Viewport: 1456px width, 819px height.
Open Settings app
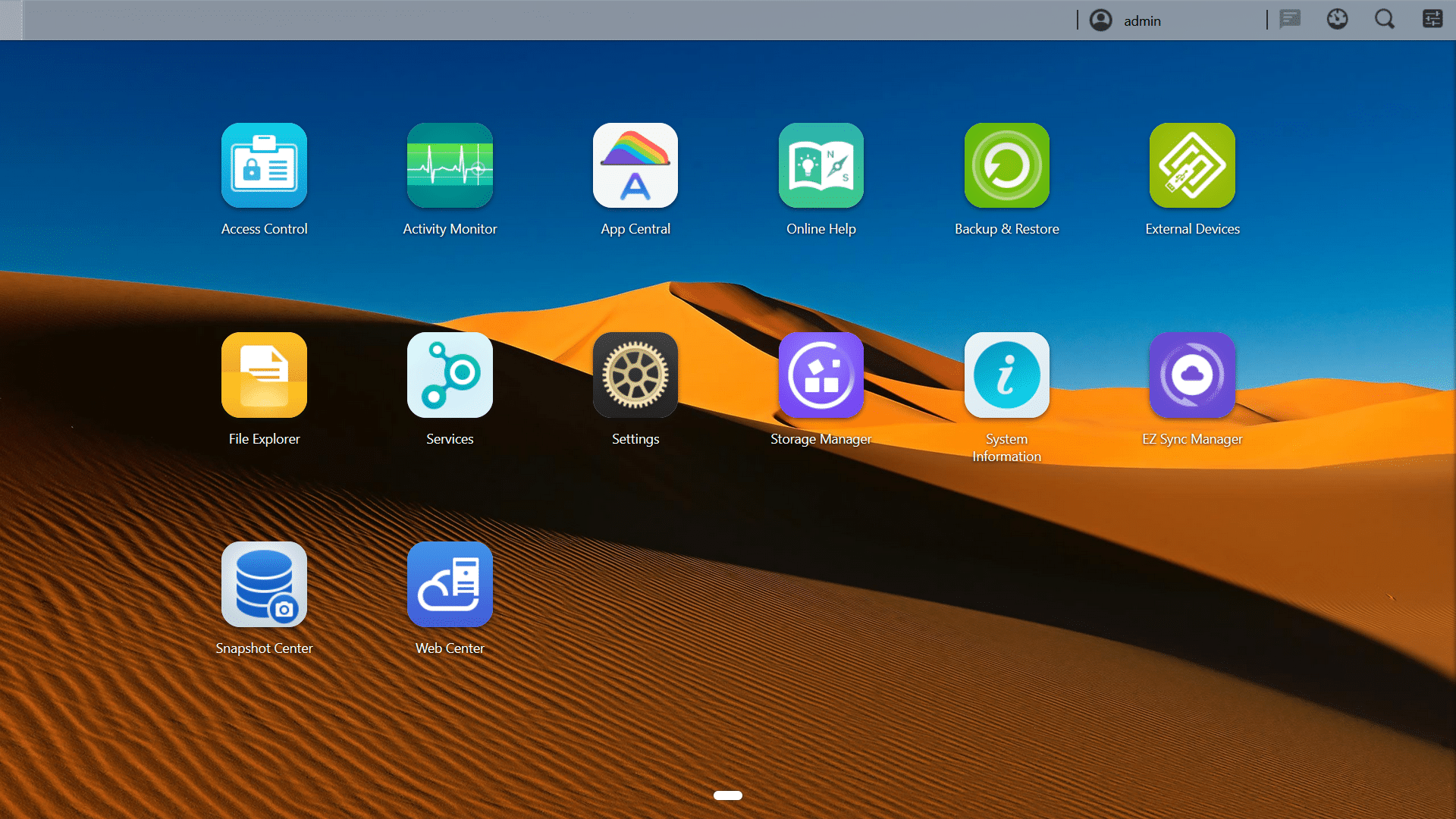635,375
